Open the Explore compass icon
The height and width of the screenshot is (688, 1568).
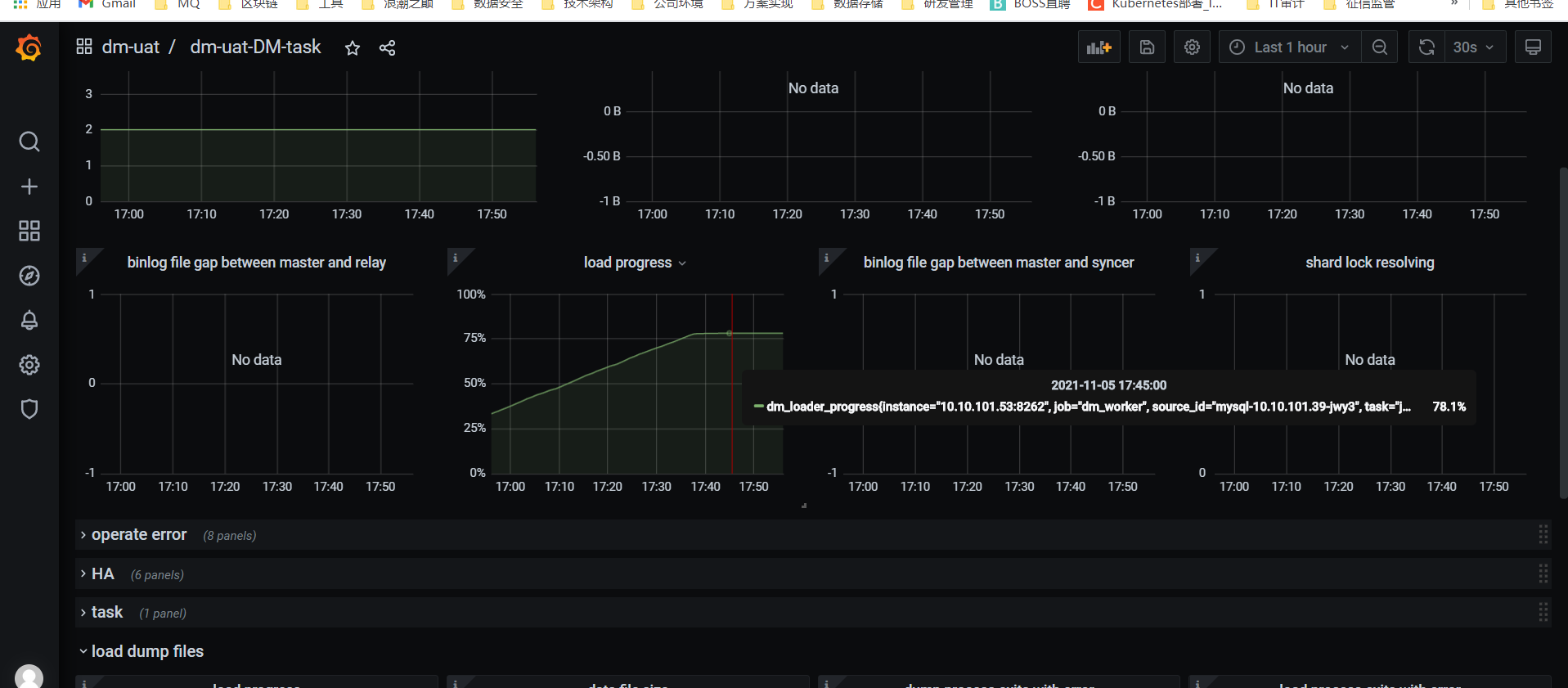click(x=29, y=276)
